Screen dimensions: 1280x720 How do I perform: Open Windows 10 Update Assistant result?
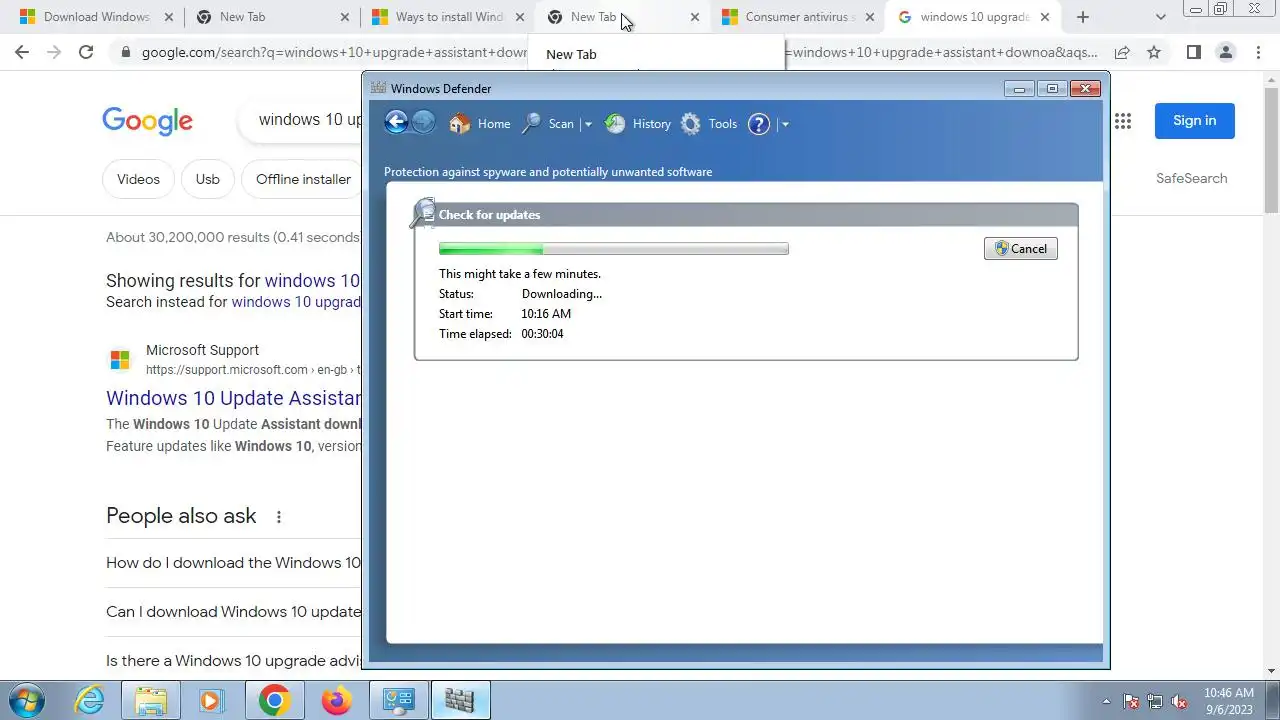(234, 398)
